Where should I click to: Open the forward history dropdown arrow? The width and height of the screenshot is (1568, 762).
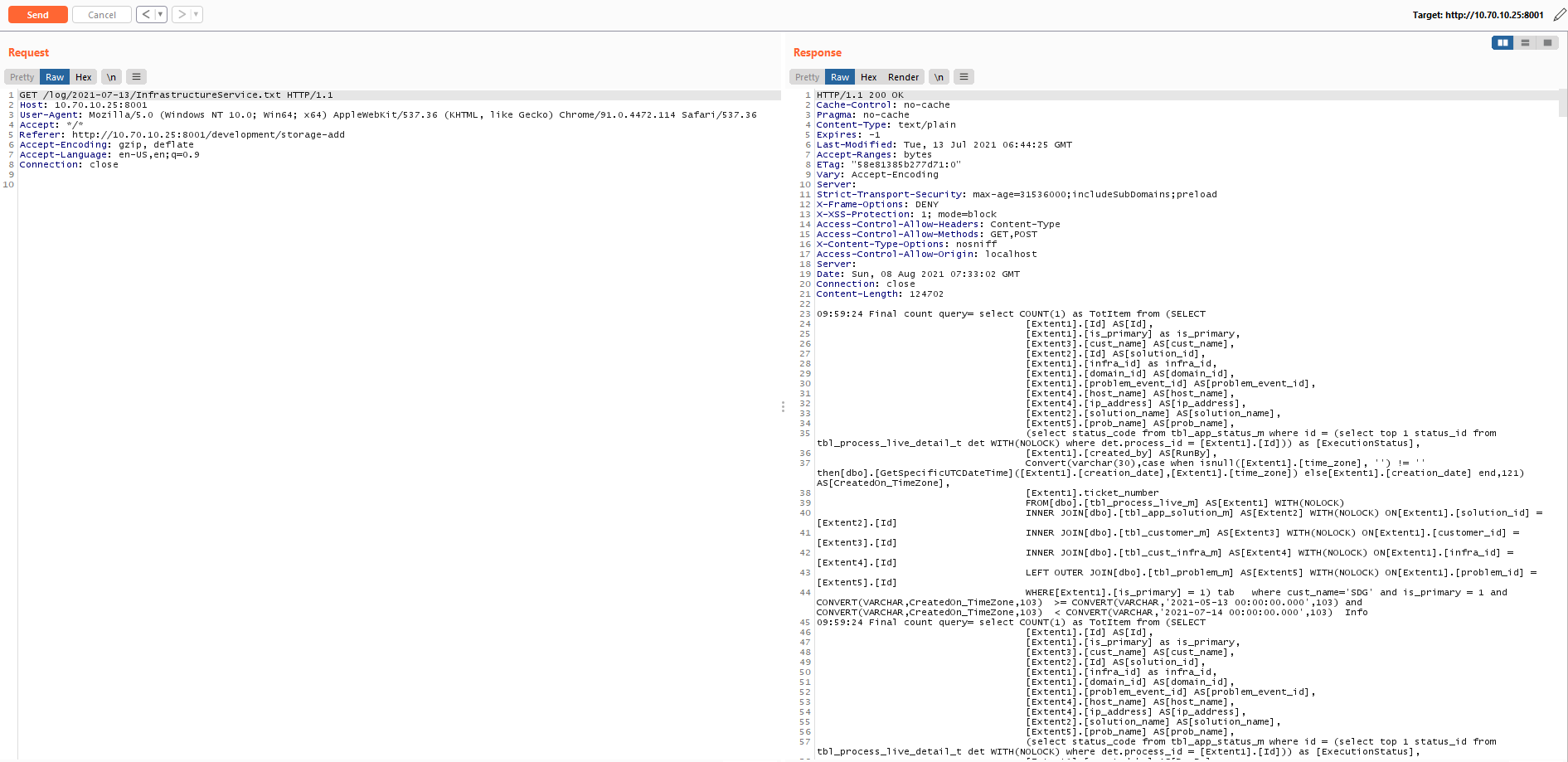[x=197, y=14]
